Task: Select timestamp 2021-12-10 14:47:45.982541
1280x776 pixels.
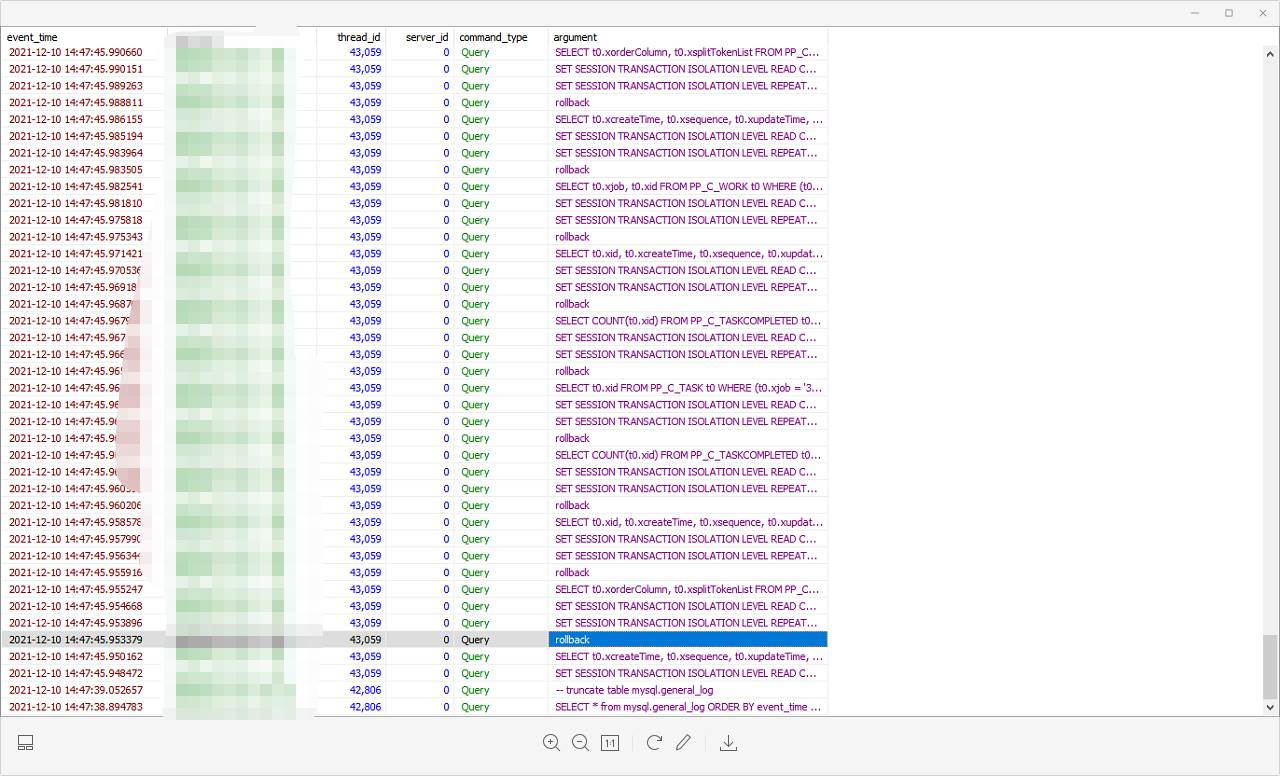Action: tap(76, 186)
